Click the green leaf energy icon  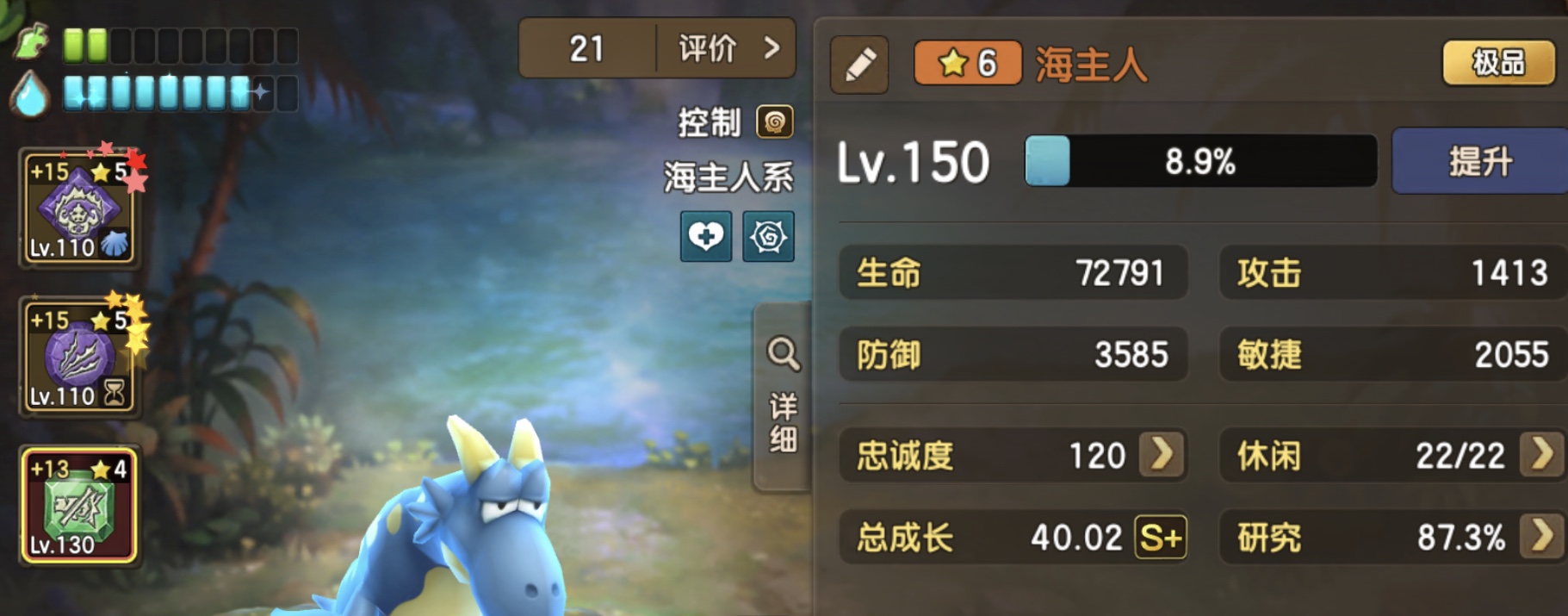click(x=31, y=43)
